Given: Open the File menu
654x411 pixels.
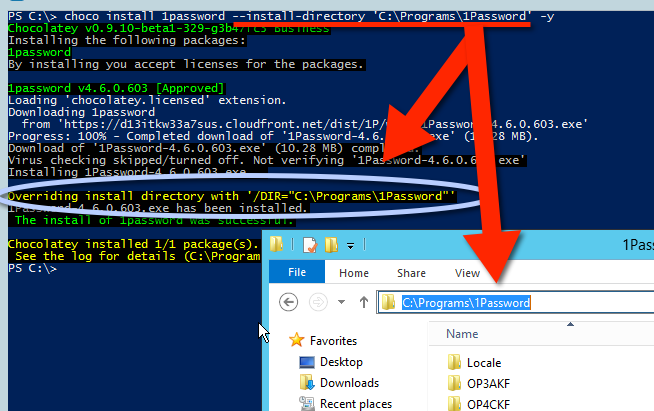Looking at the screenshot, I should (297, 272).
